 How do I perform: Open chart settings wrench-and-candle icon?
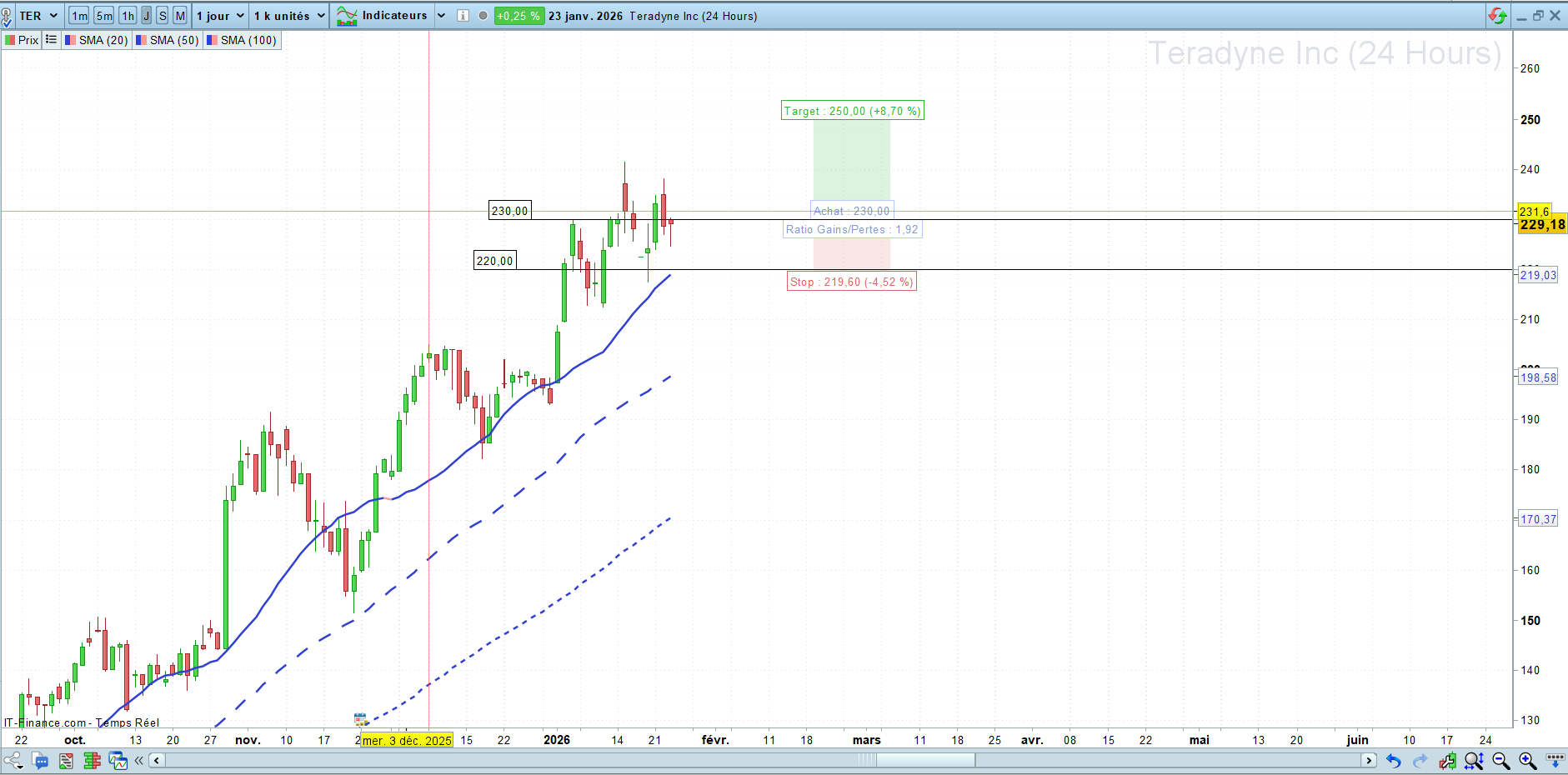pyautogui.click(x=1447, y=760)
